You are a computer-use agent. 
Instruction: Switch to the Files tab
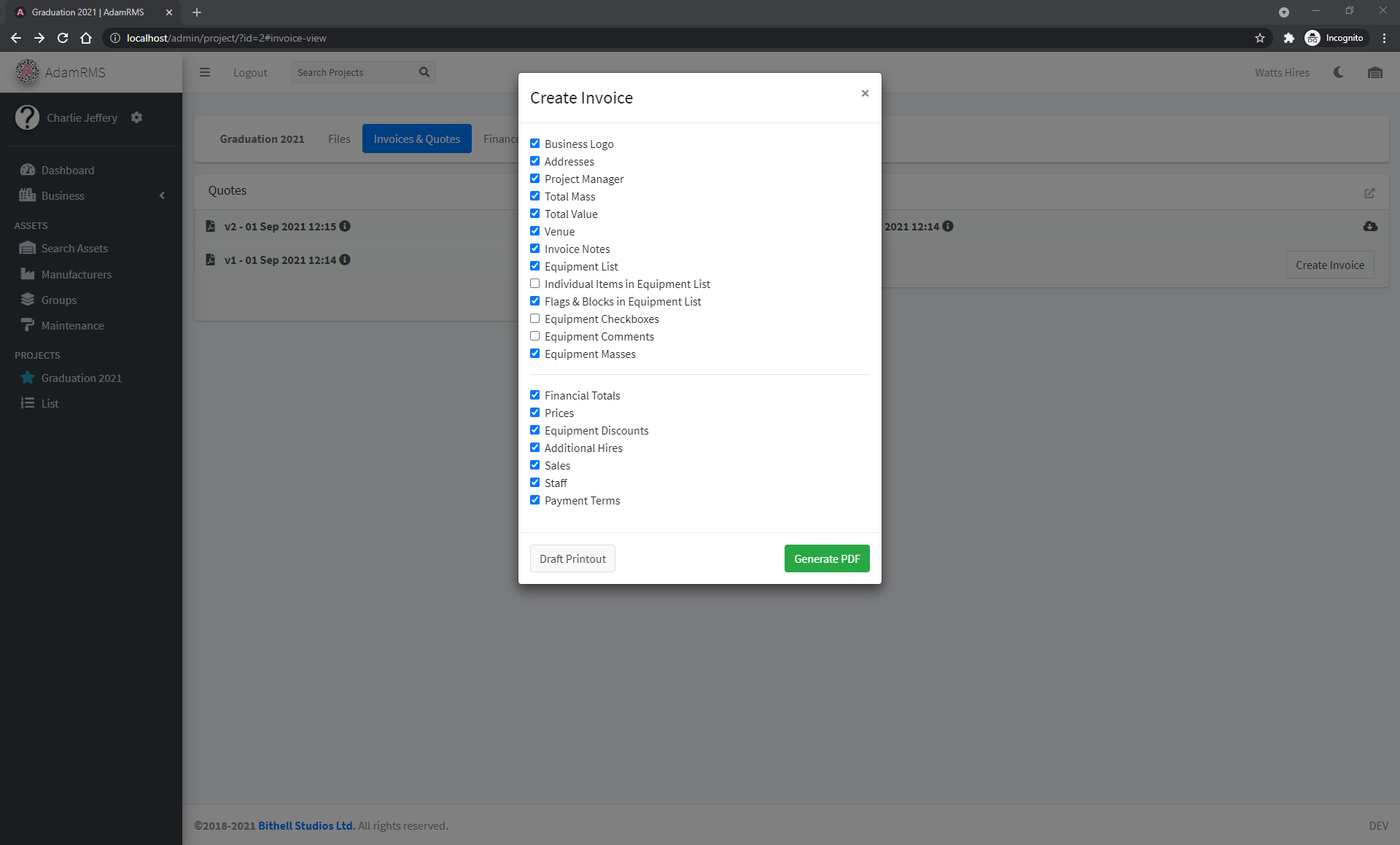click(x=338, y=139)
